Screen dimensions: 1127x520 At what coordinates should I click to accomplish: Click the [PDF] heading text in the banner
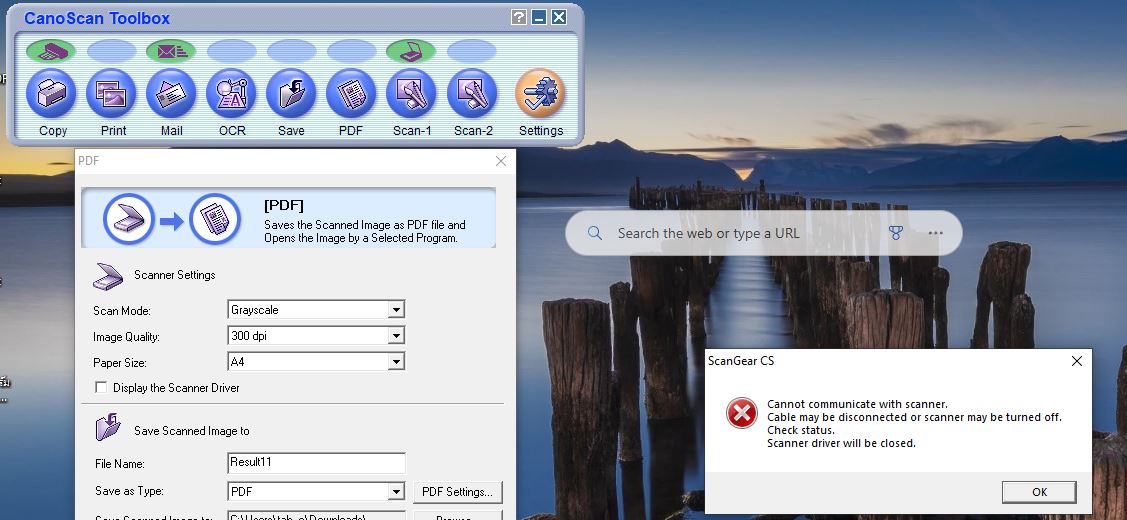coord(284,206)
